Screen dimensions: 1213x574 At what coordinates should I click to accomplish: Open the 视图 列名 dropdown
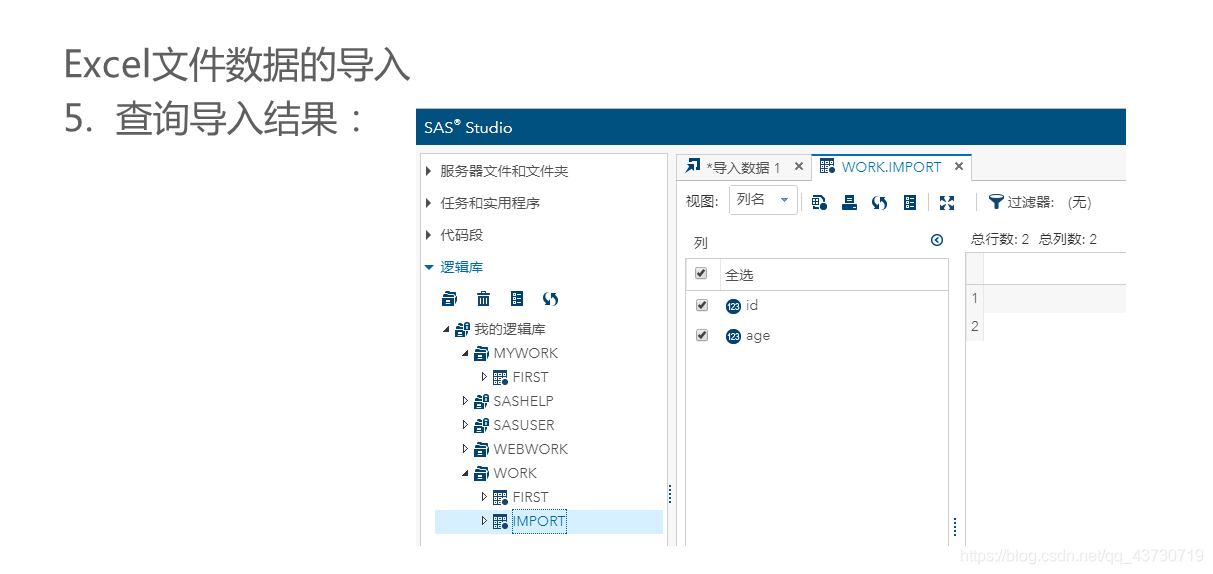pos(763,200)
